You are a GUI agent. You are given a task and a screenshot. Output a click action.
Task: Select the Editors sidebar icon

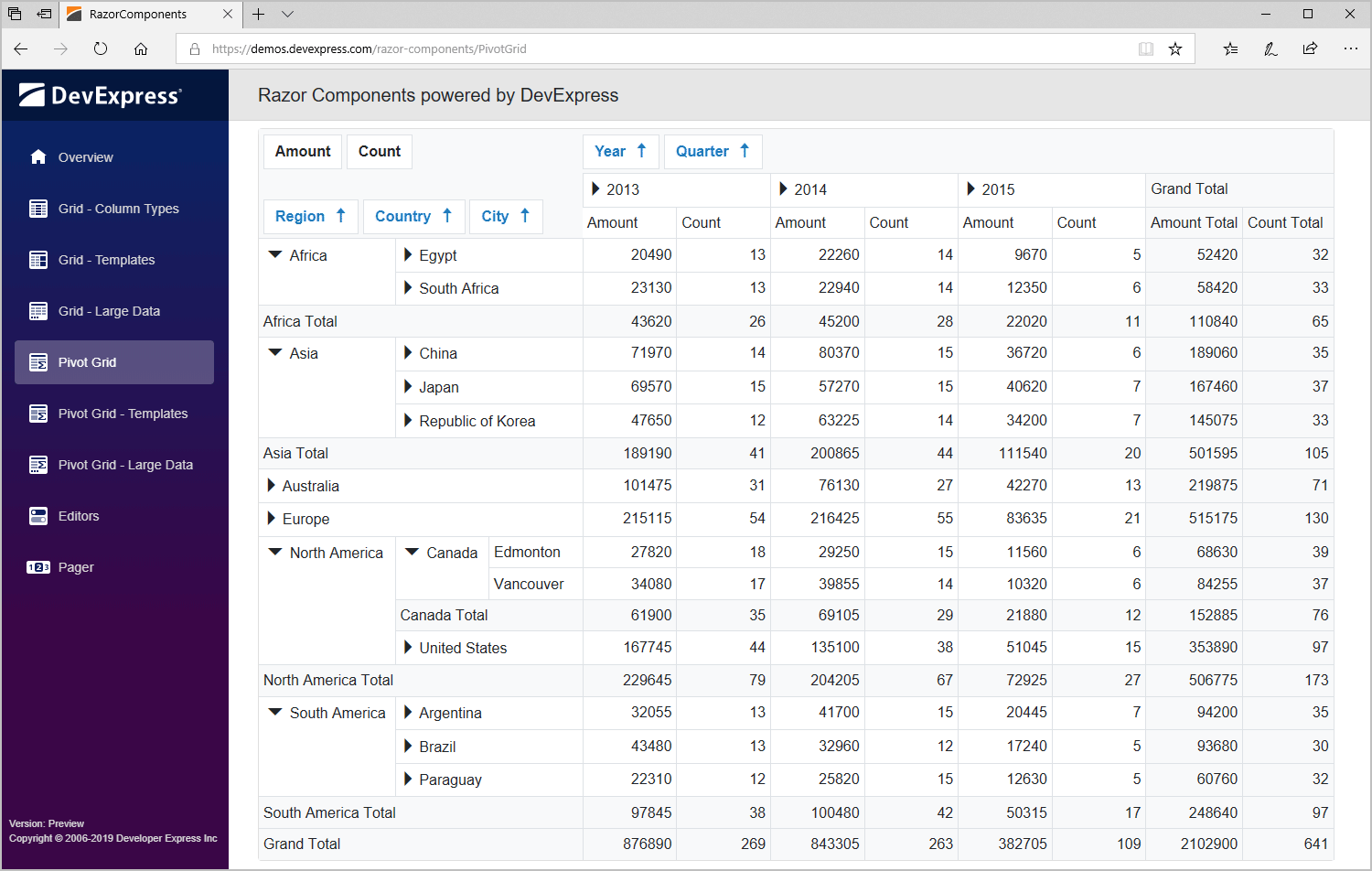pos(38,515)
